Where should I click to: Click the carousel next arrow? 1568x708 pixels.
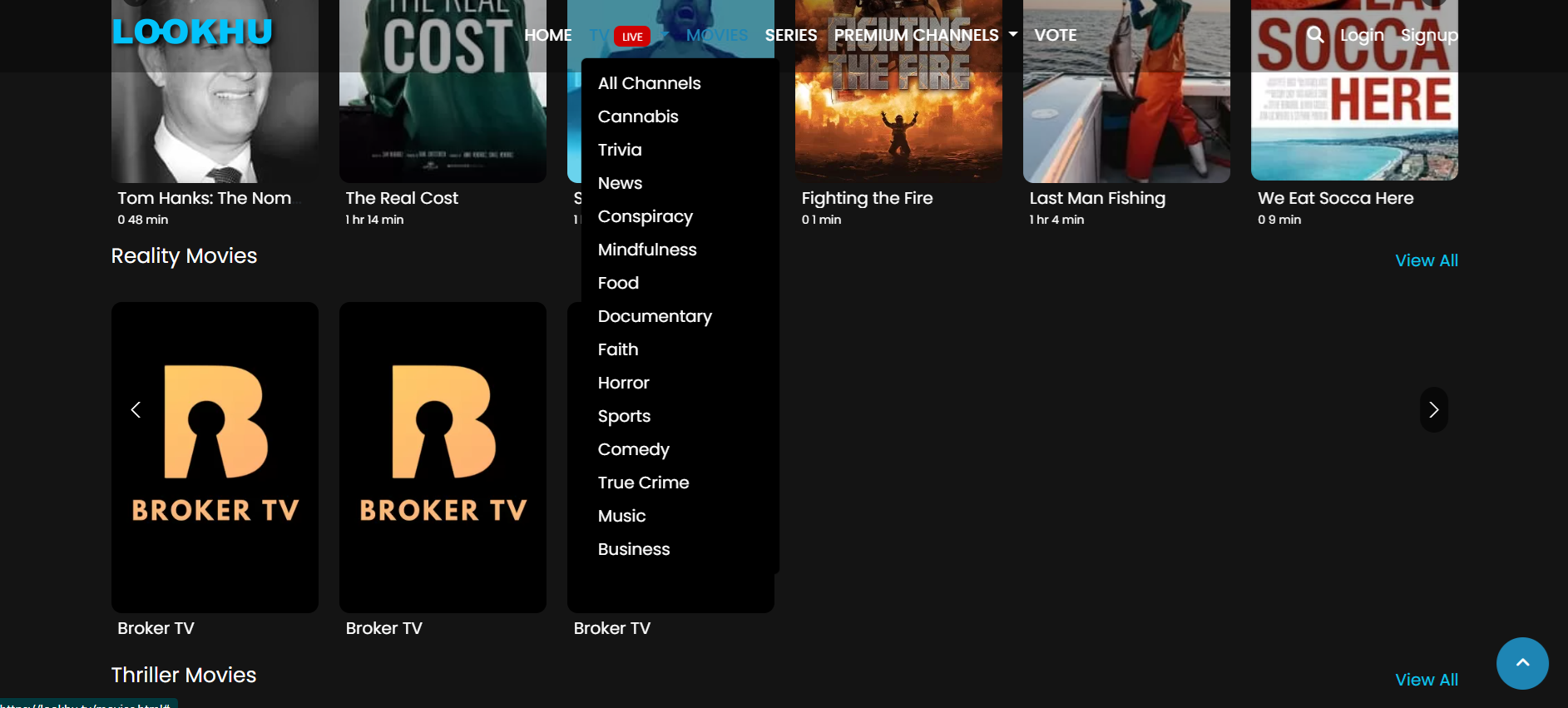(1433, 409)
